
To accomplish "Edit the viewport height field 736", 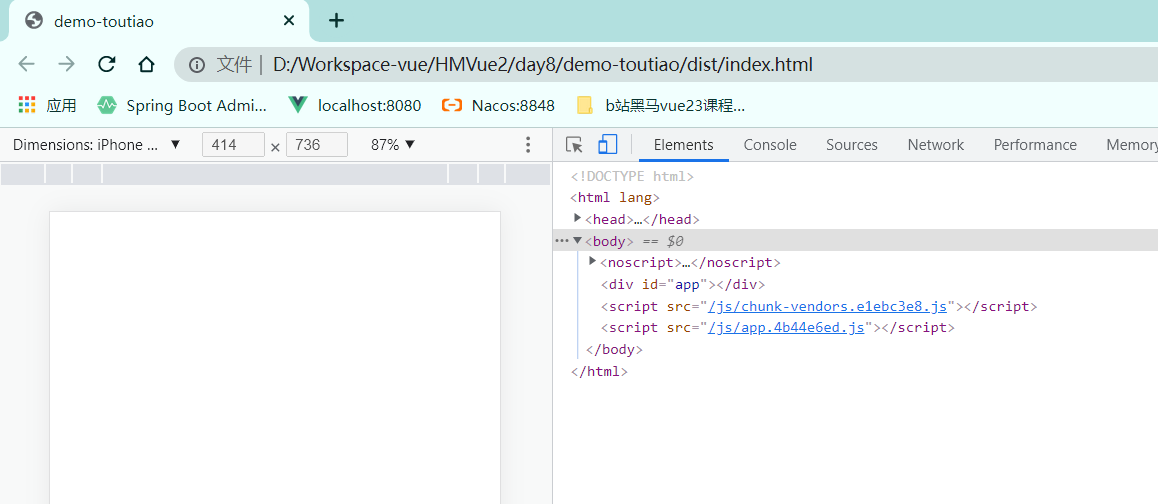I will coord(317,145).
